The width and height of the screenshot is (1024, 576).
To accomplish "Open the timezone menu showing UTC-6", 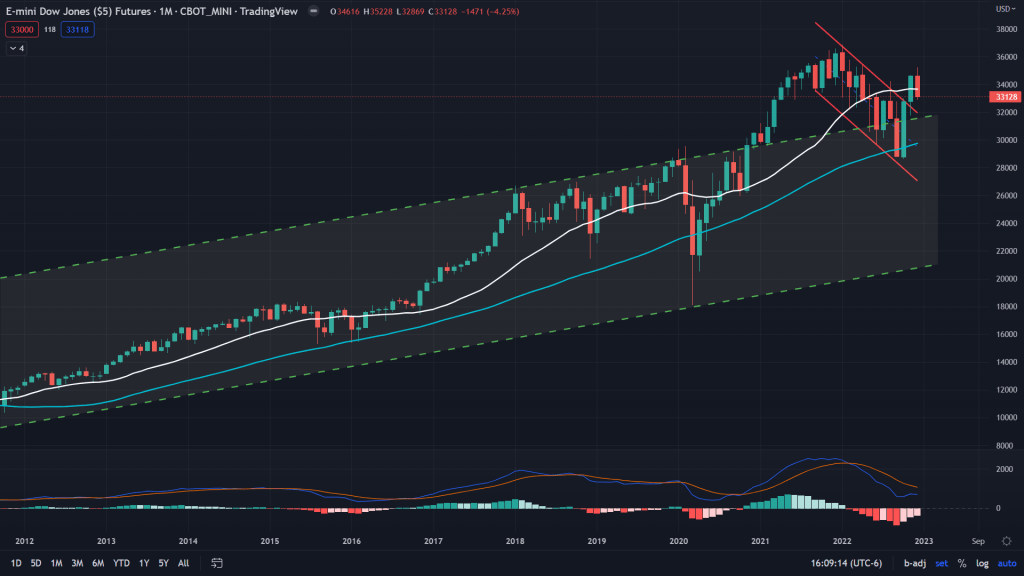I will click(844, 563).
